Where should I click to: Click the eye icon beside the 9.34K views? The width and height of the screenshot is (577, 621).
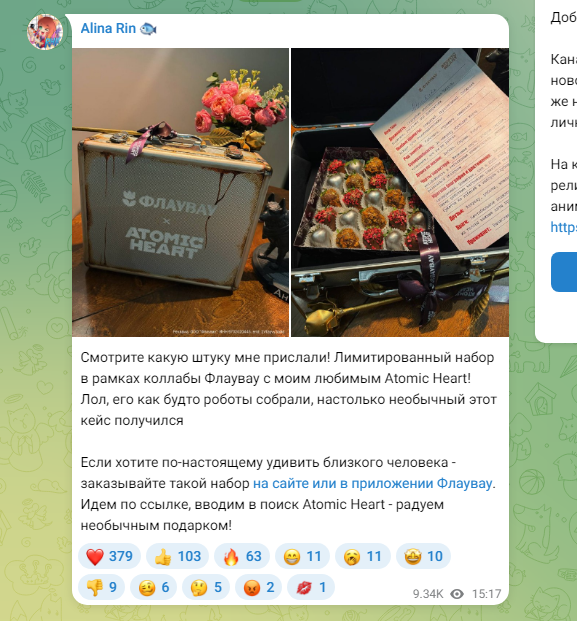457,594
